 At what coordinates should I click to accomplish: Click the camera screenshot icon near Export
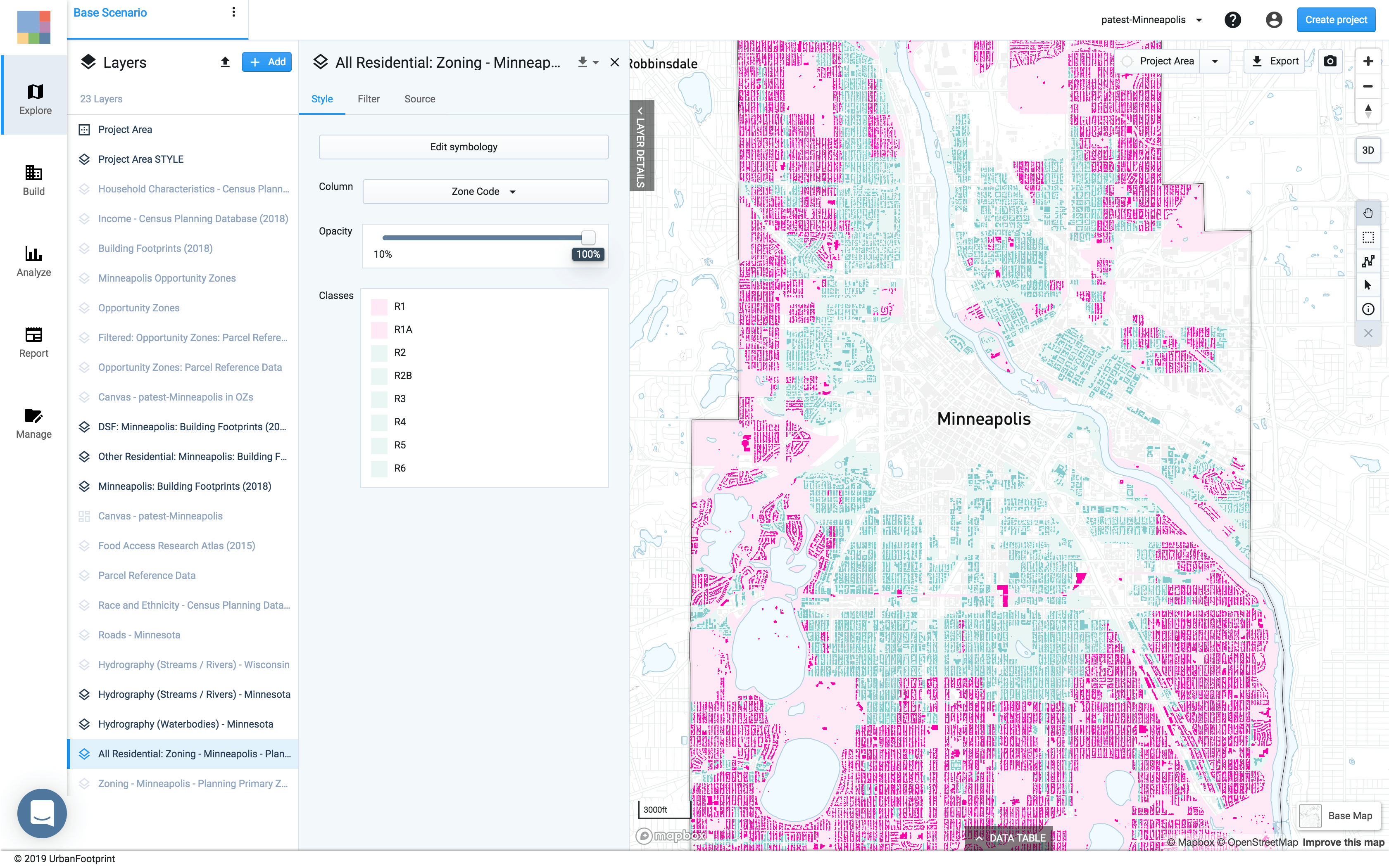1330,61
